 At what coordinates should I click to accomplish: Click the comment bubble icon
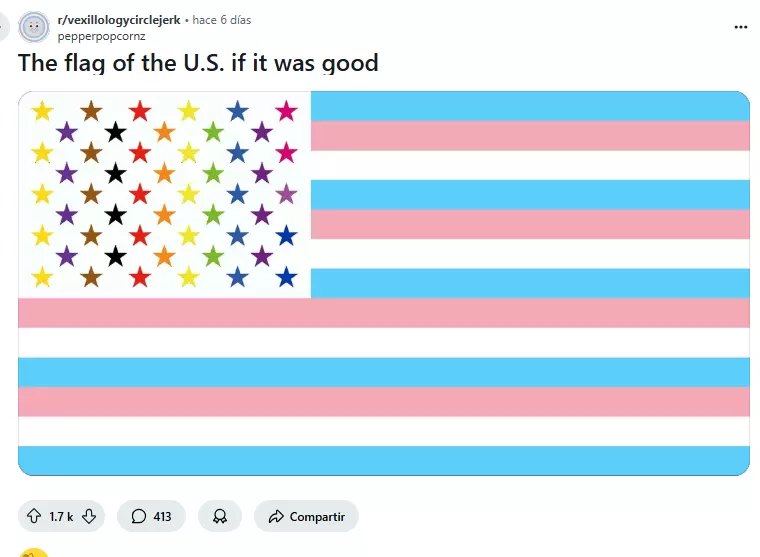coord(136,516)
